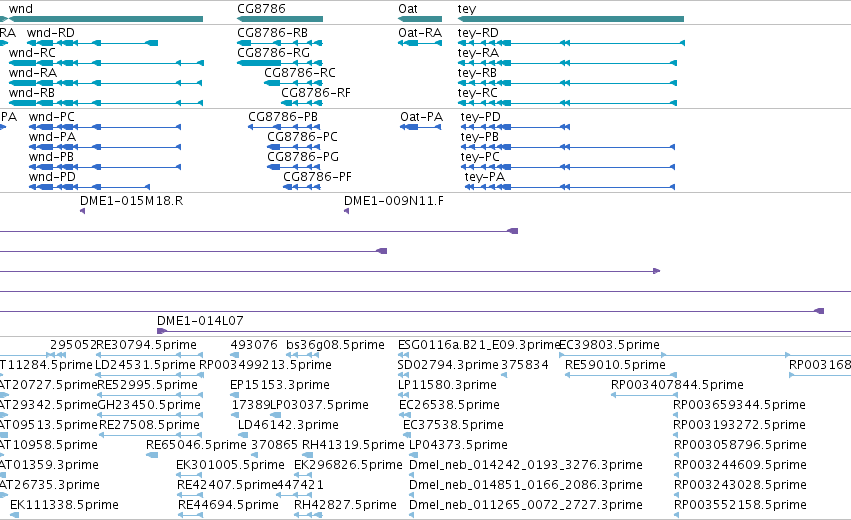Click the tey-RA transcript label
Screen dimensions: 851x520
(x=478, y=53)
